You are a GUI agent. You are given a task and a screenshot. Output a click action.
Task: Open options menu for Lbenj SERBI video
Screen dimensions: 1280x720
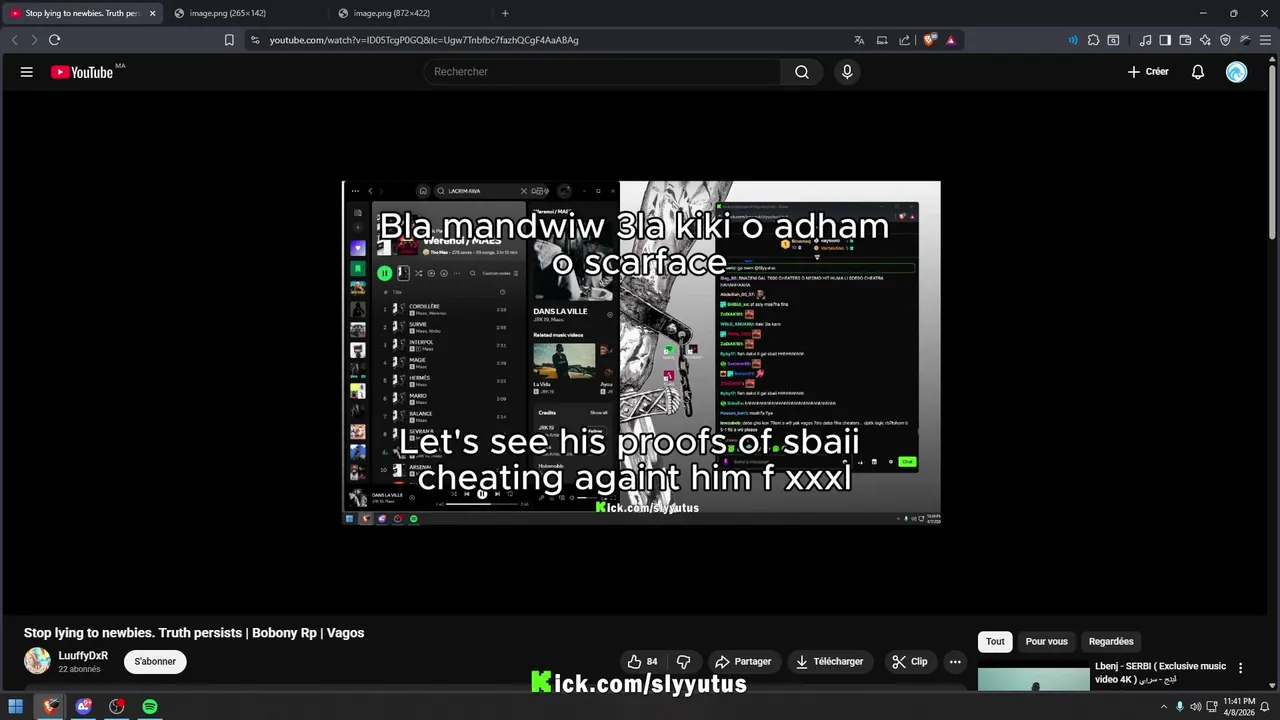pos(1241,668)
